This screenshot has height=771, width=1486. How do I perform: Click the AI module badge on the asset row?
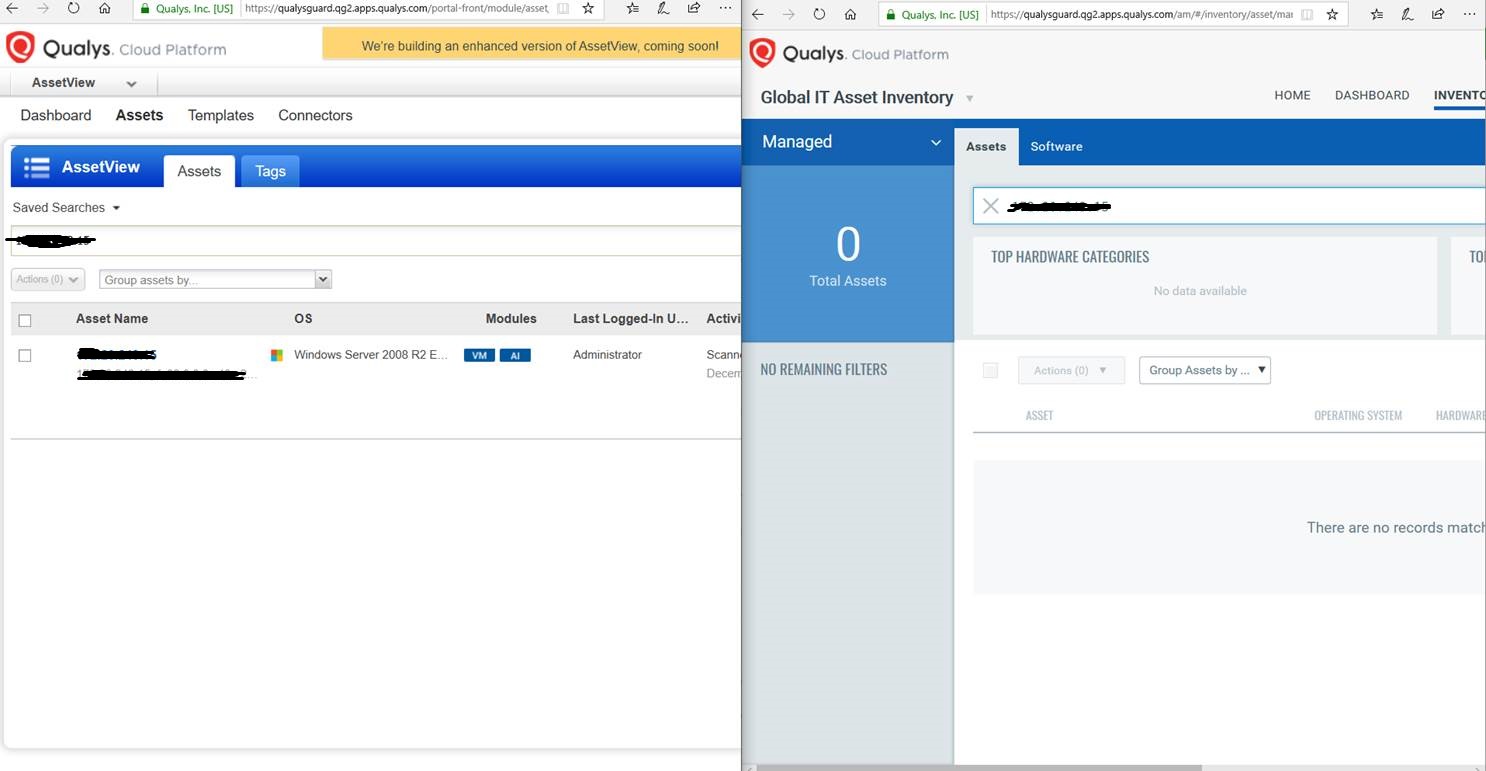point(515,355)
